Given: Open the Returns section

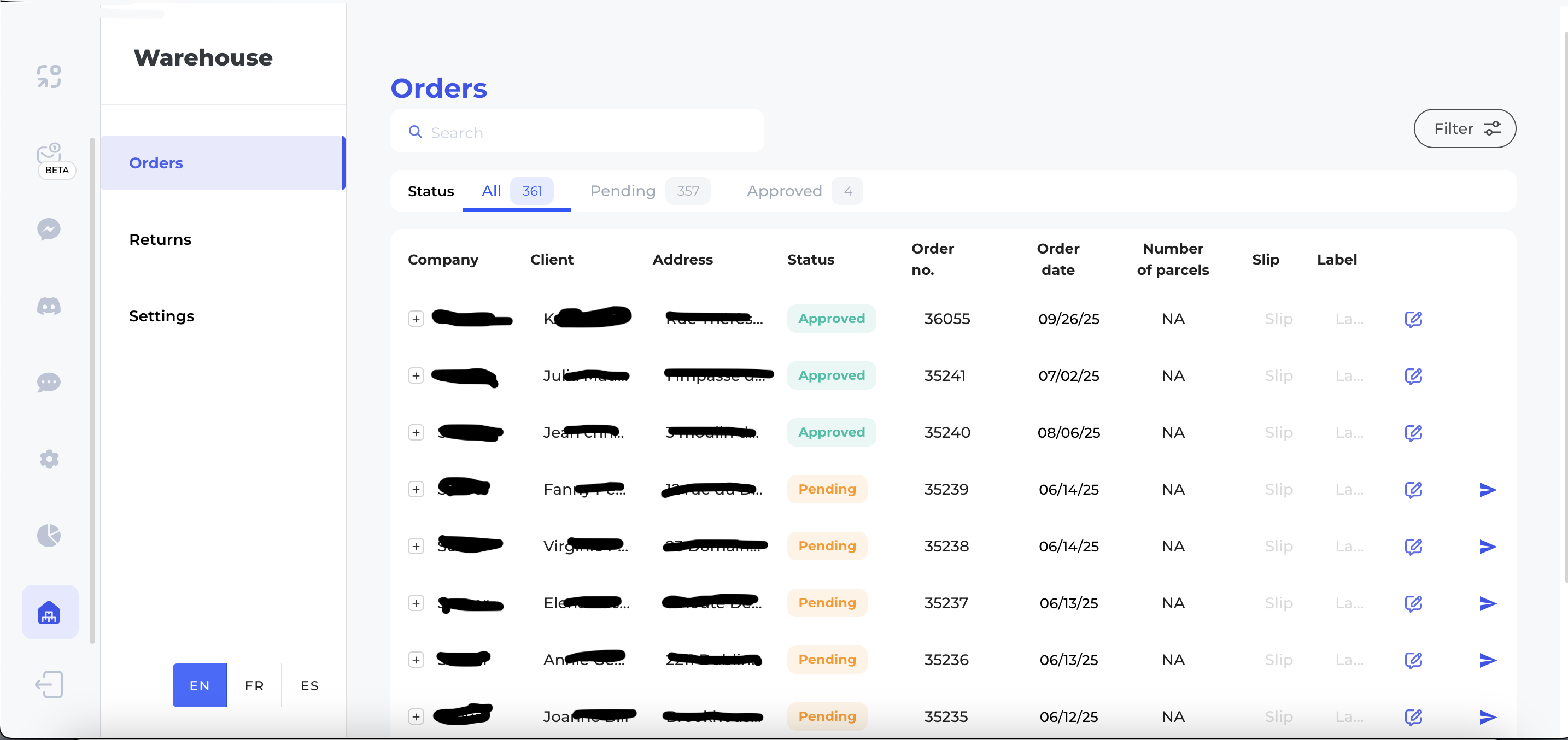Looking at the screenshot, I should [x=160, y=239].
